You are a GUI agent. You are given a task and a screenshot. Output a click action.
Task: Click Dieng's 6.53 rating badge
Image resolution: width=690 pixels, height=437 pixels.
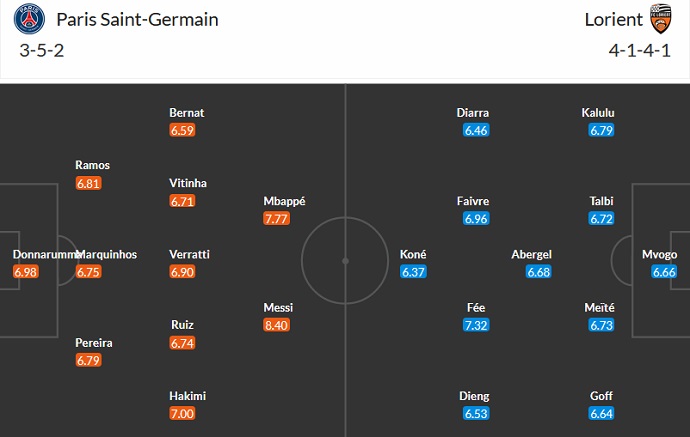(x=477, y=413)
